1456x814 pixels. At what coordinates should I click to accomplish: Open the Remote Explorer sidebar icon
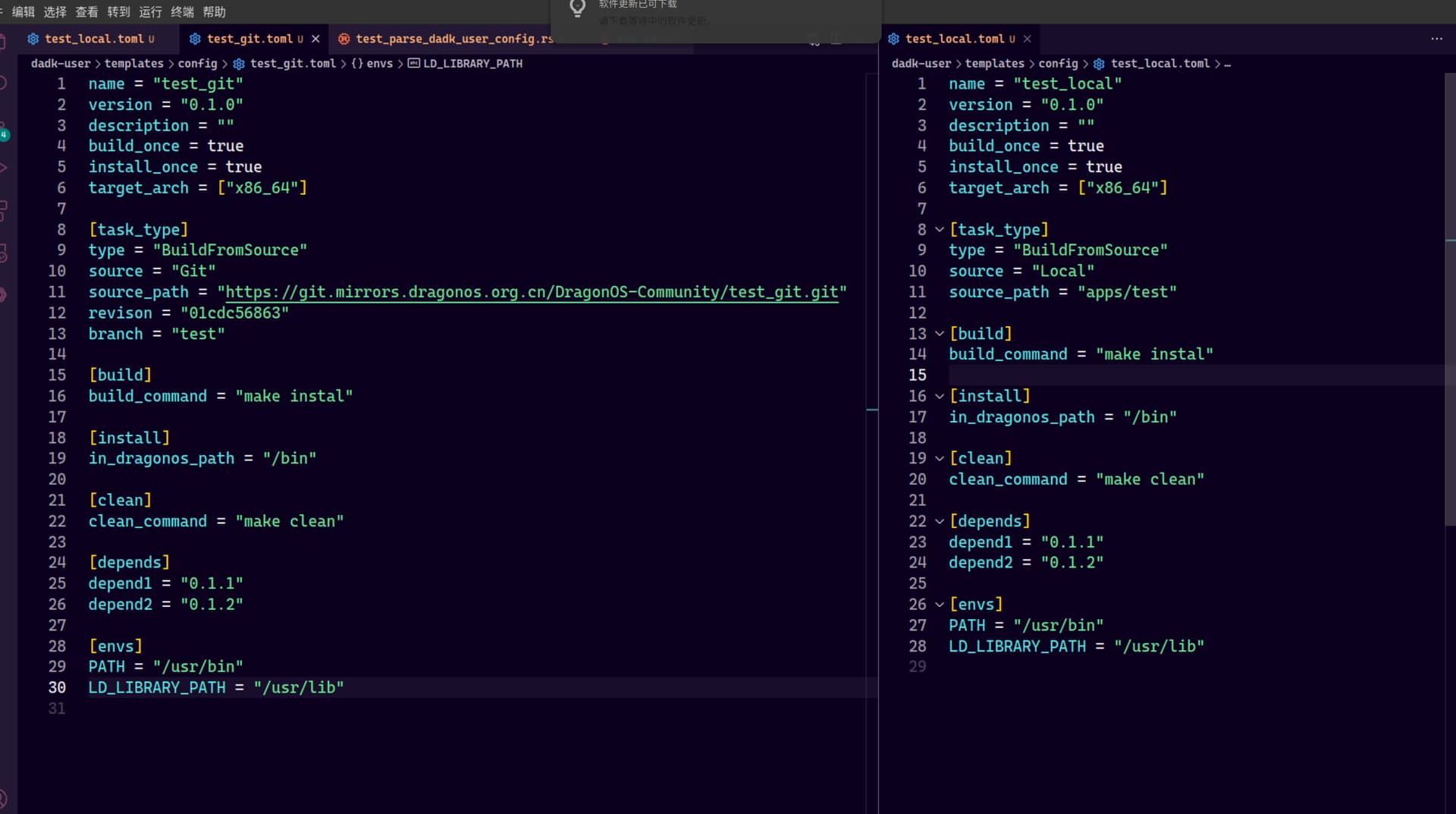pyautogui.click(x=4, y=253)
